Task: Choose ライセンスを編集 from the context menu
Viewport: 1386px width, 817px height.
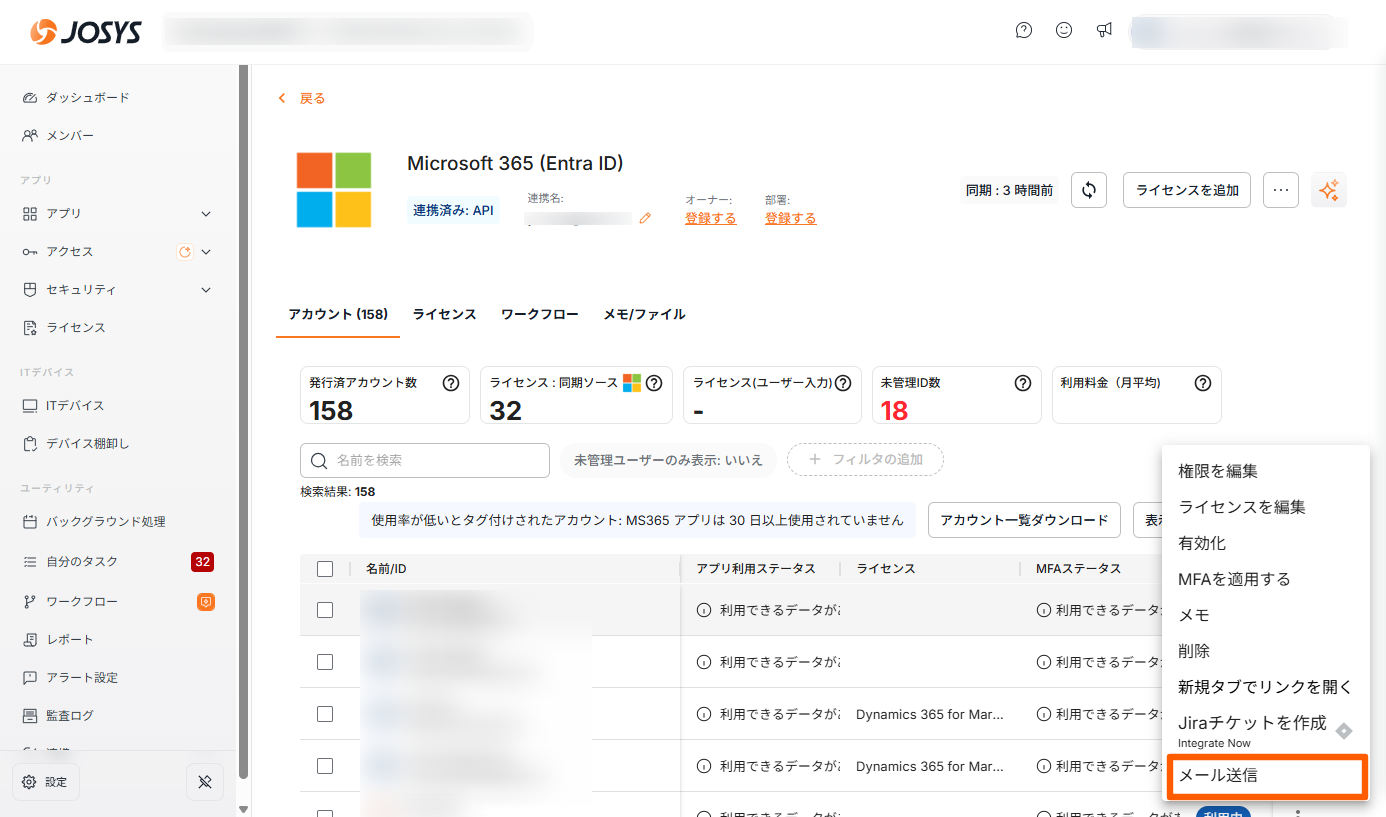Action: [1266, 507]
